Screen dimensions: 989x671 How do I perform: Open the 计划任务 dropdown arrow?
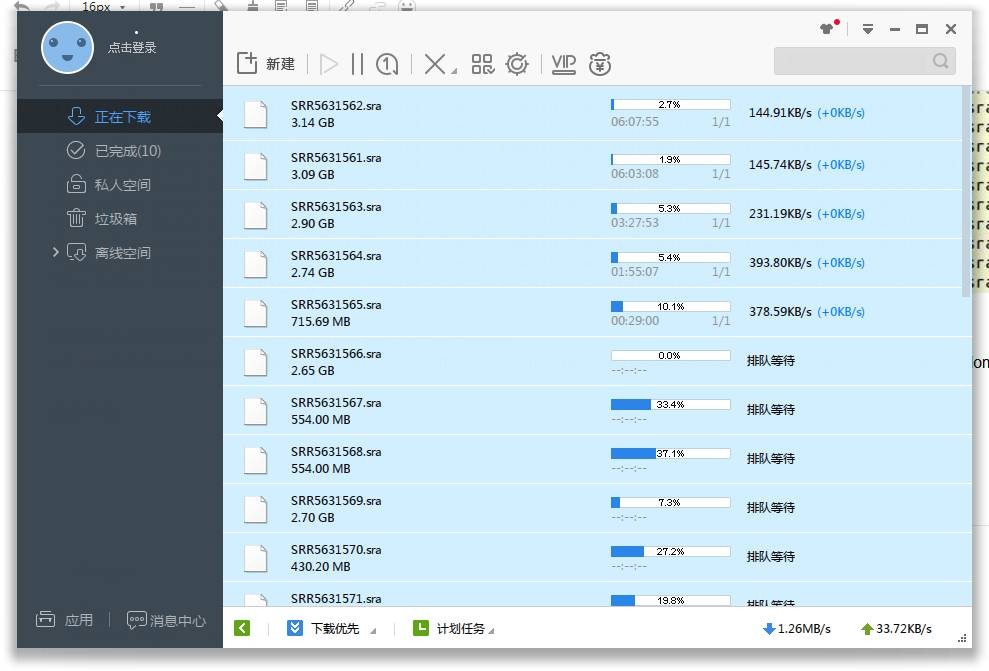tap(491, 631)
